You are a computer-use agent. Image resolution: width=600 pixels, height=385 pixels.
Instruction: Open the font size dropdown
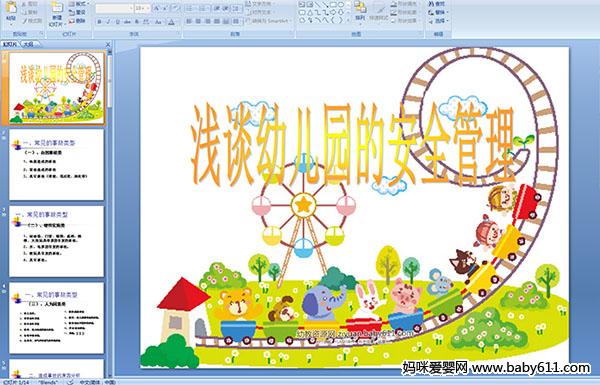click(142, 8)
